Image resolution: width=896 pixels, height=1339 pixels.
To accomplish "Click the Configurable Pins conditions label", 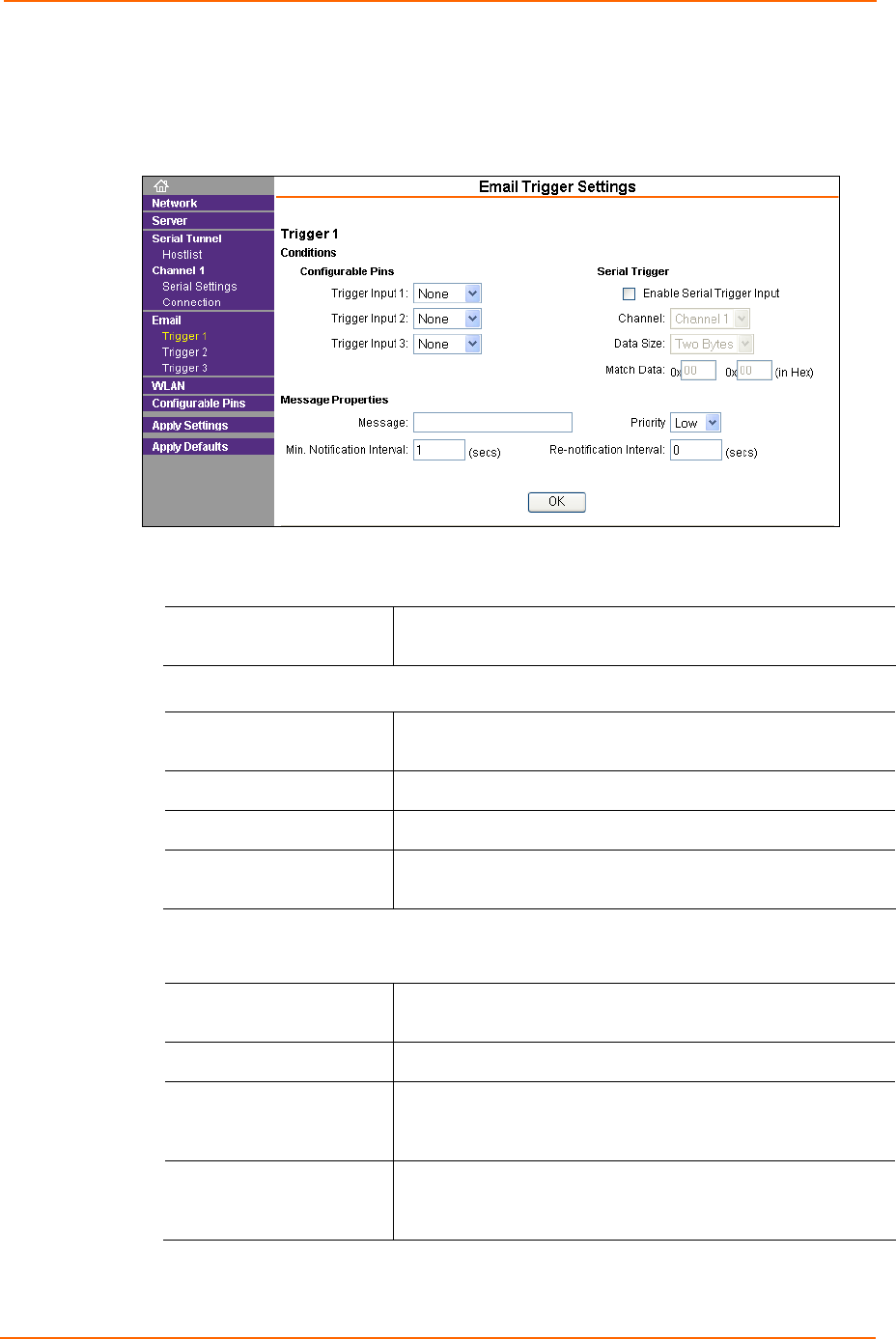I will point(348,271).
